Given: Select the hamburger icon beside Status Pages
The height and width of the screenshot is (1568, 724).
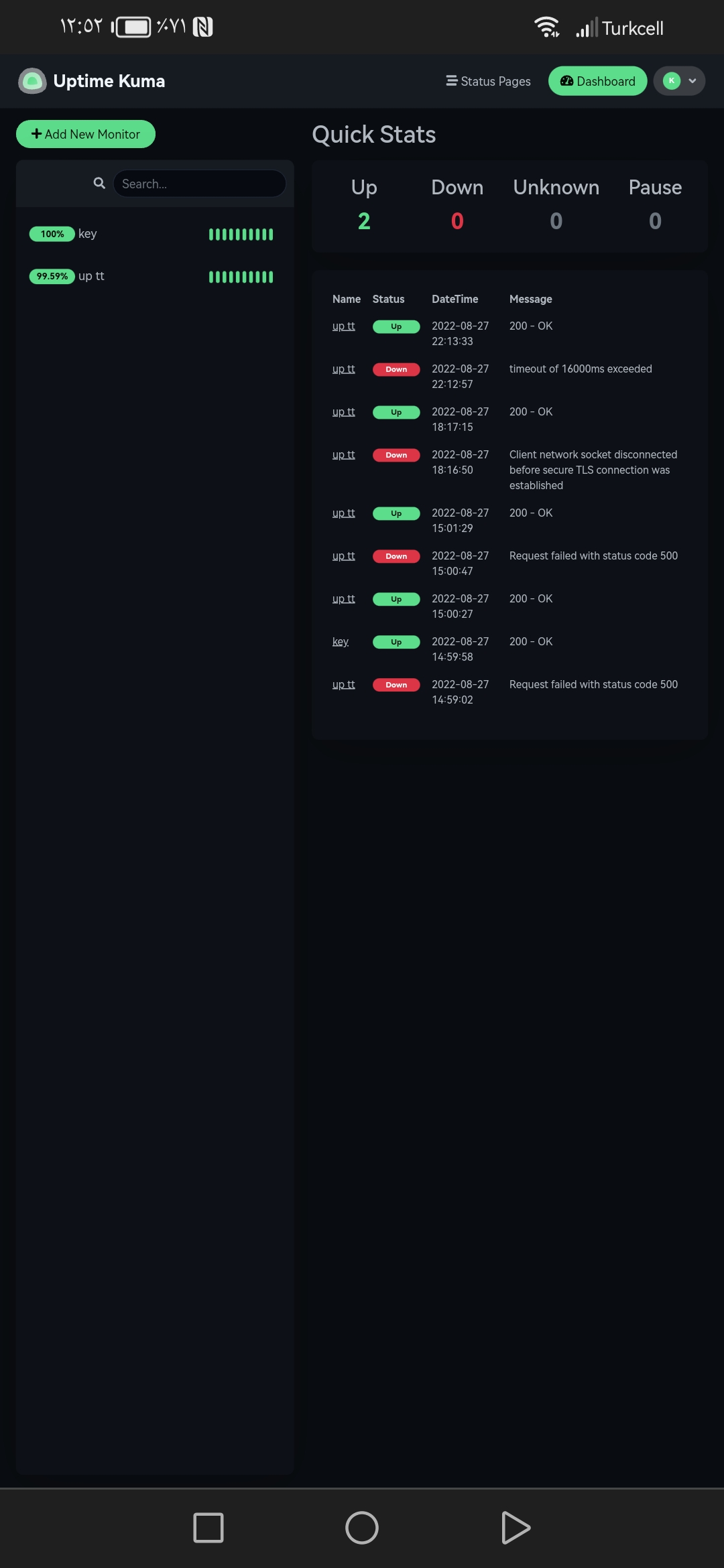Looking at the screenshot, I should click(450, 80).
